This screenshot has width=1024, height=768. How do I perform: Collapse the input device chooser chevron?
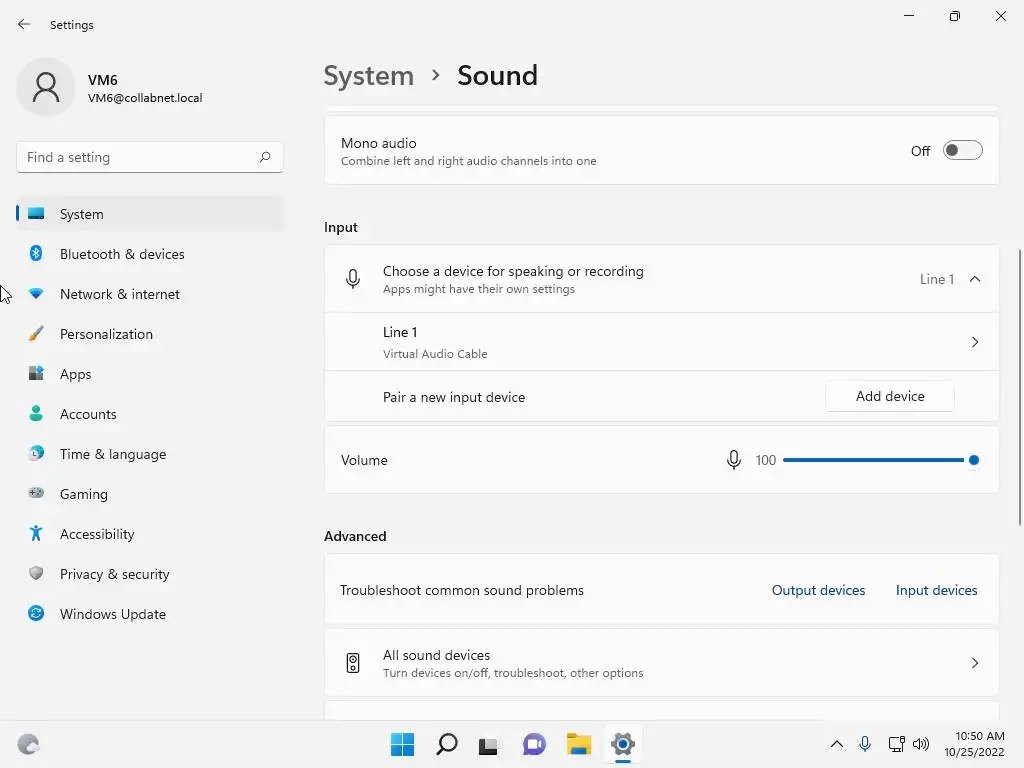point(975,279)
